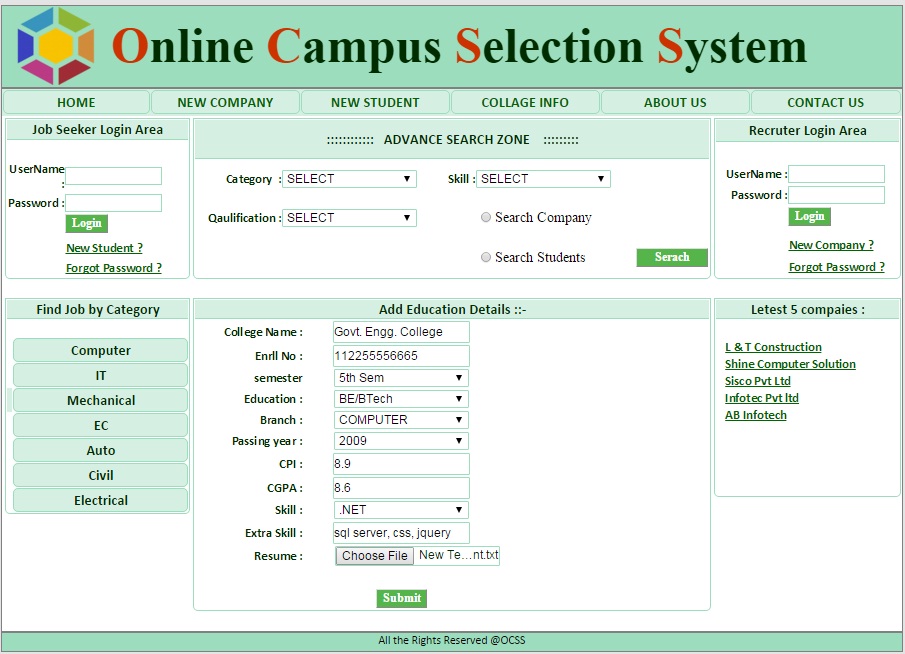This screenshot has height=654, width=905.
Task: Open the COLLAGE INFO menu item
Action: (x=525, y=102)
